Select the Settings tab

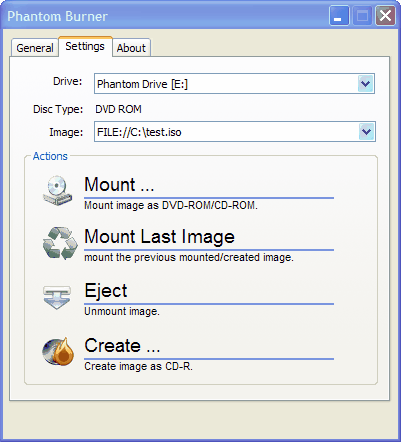point(85,46)
